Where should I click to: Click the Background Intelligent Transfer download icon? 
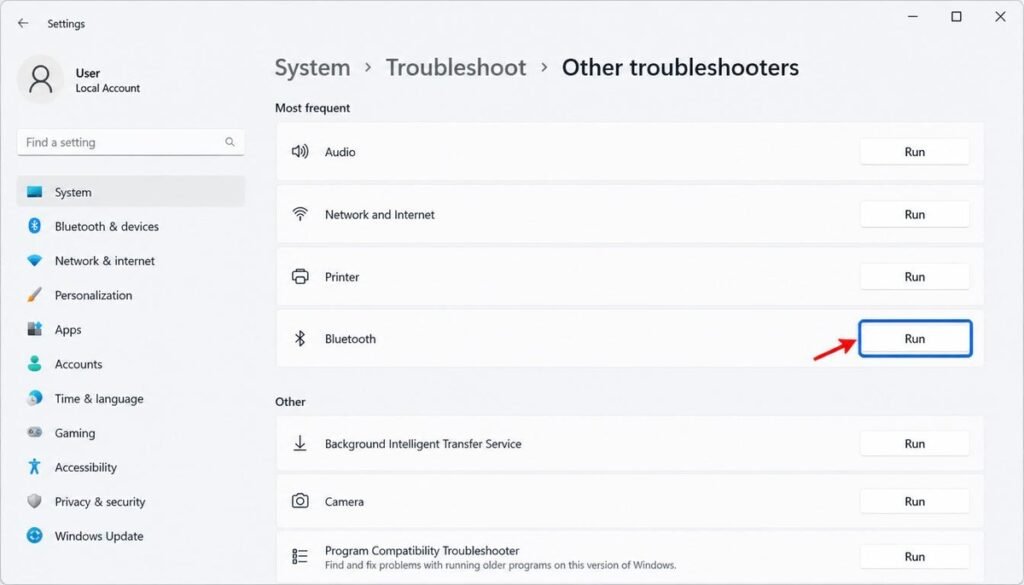click(300, 443)
